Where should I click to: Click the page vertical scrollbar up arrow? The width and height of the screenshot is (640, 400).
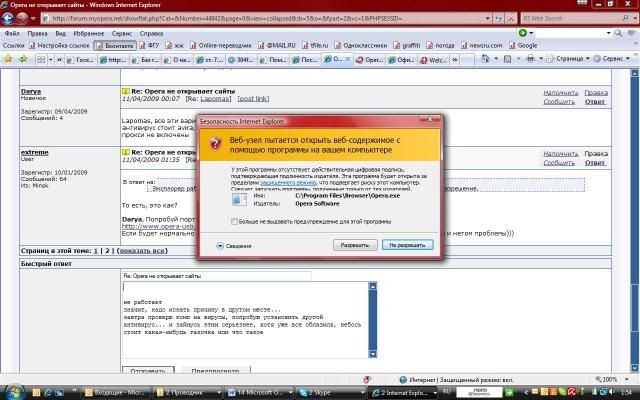coord(634,73)
